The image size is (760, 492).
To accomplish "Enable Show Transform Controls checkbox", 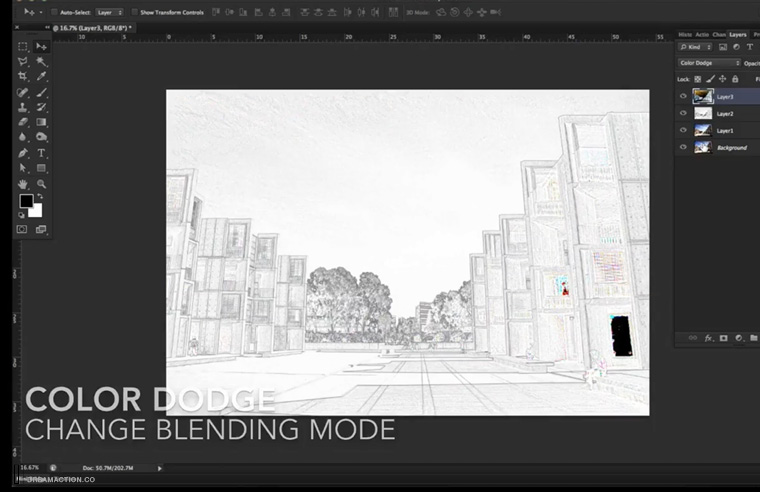I will [x=134, y=12].
